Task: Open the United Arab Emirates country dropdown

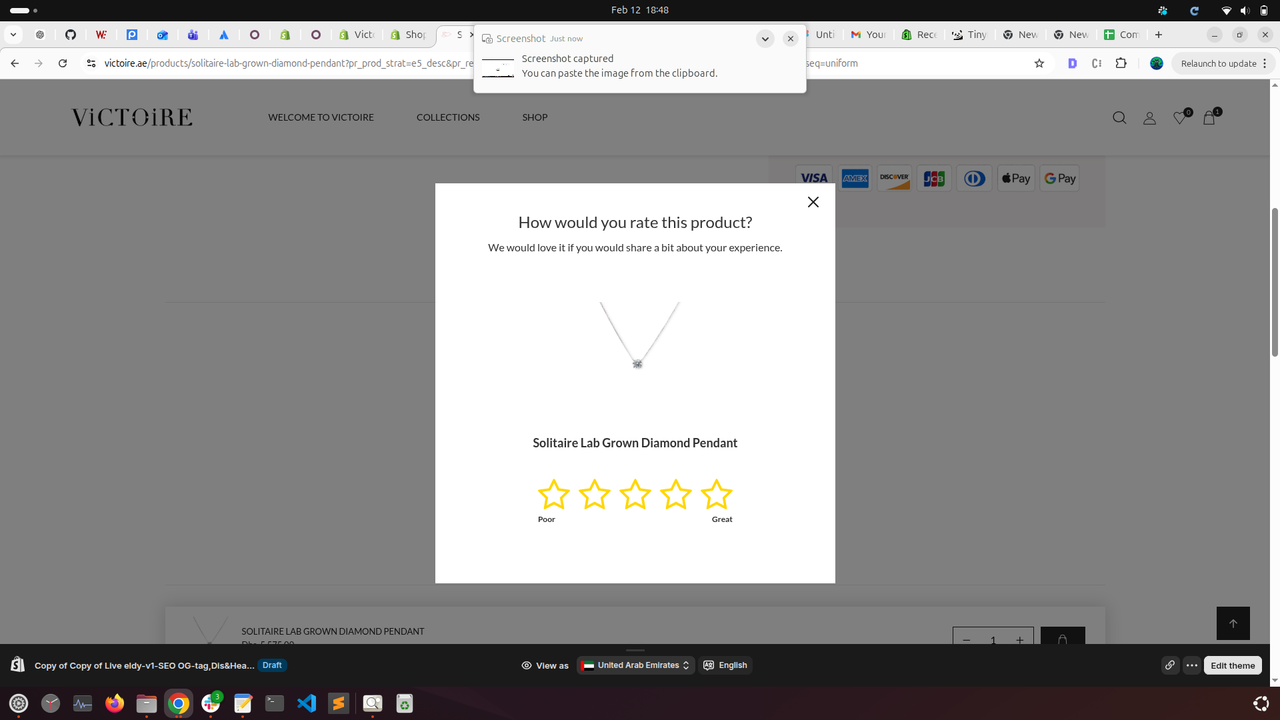Action: (x=636, y=665)
